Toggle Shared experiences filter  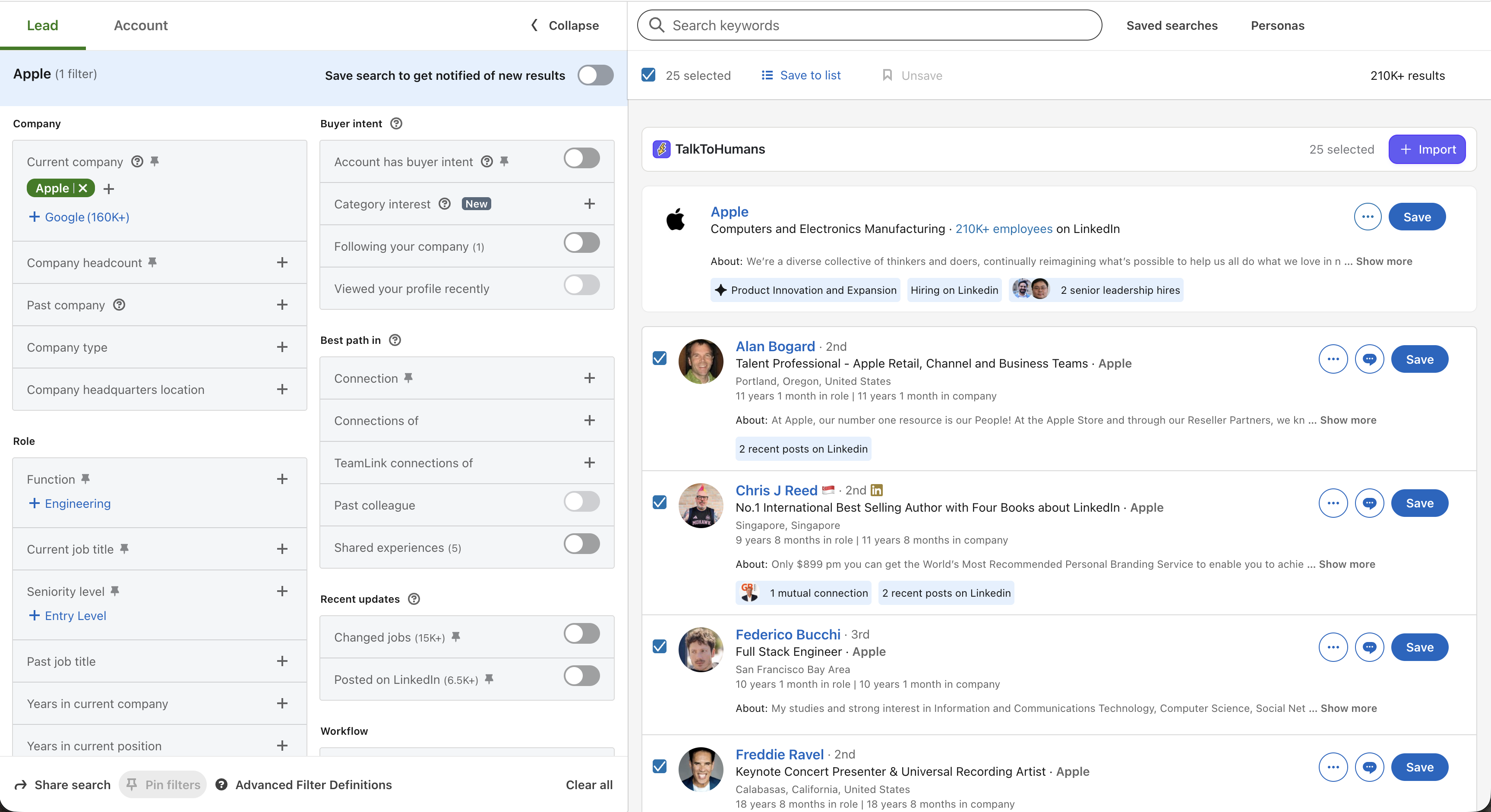click(582, 544)
